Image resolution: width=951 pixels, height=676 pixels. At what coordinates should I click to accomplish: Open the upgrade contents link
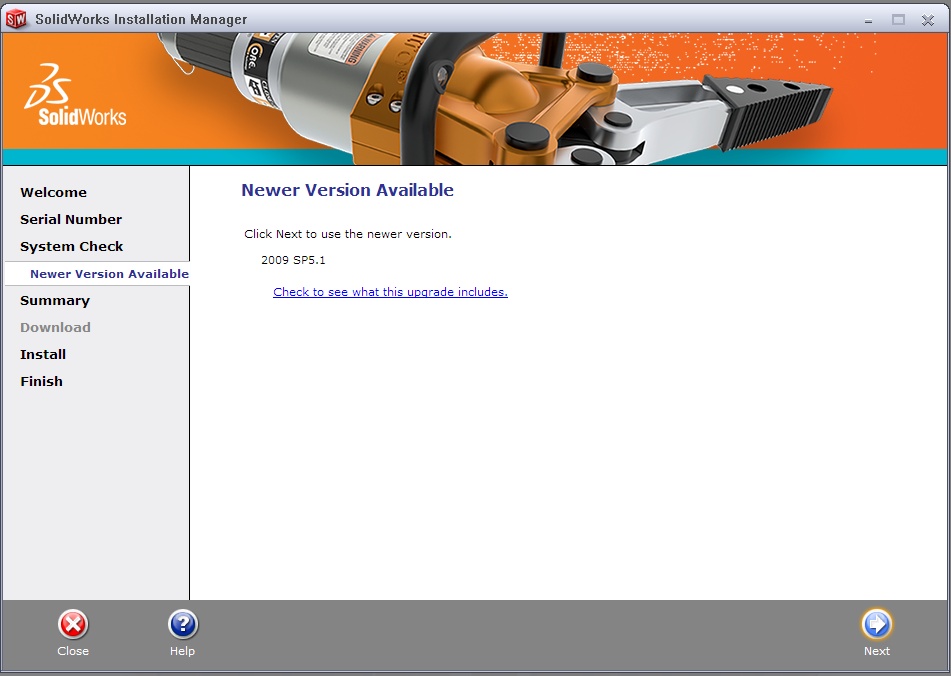(x=390, y=292)
